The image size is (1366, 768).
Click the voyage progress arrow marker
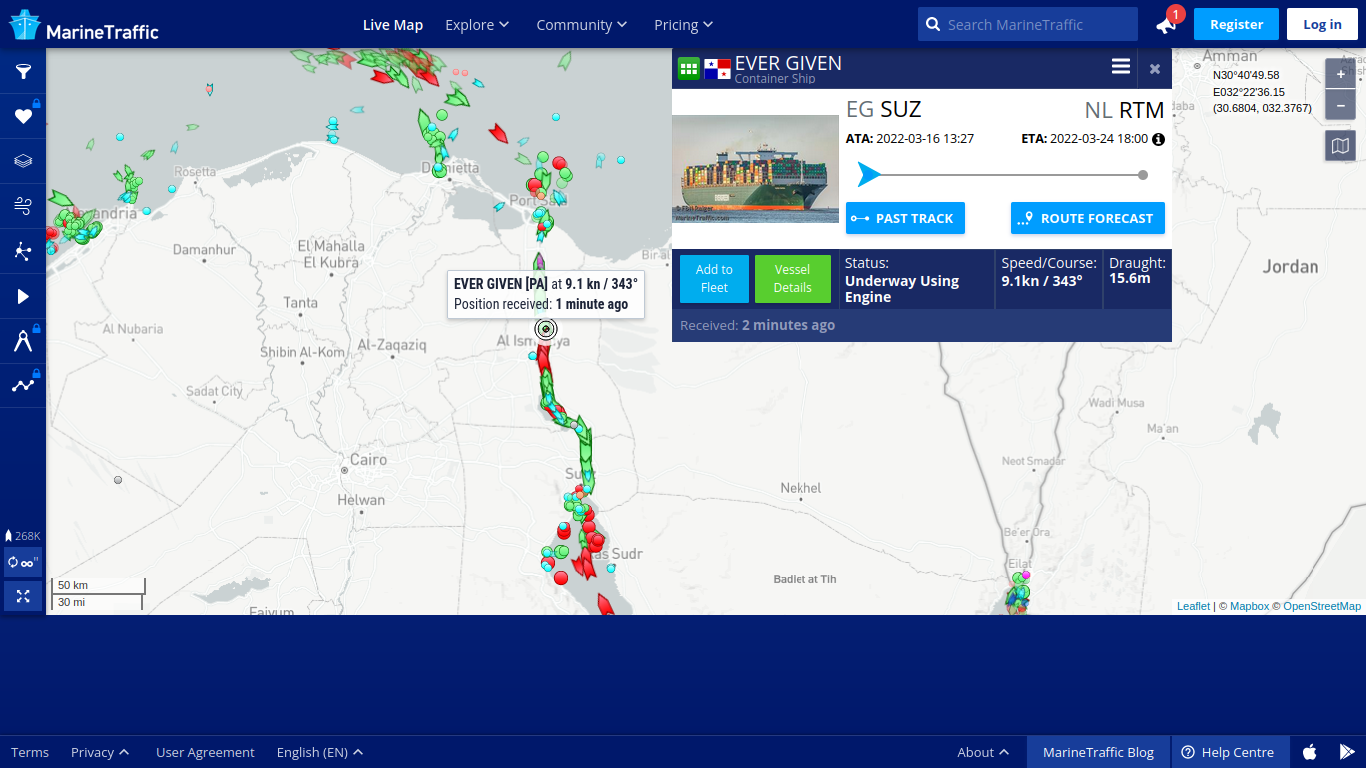[x=869, y=175]
